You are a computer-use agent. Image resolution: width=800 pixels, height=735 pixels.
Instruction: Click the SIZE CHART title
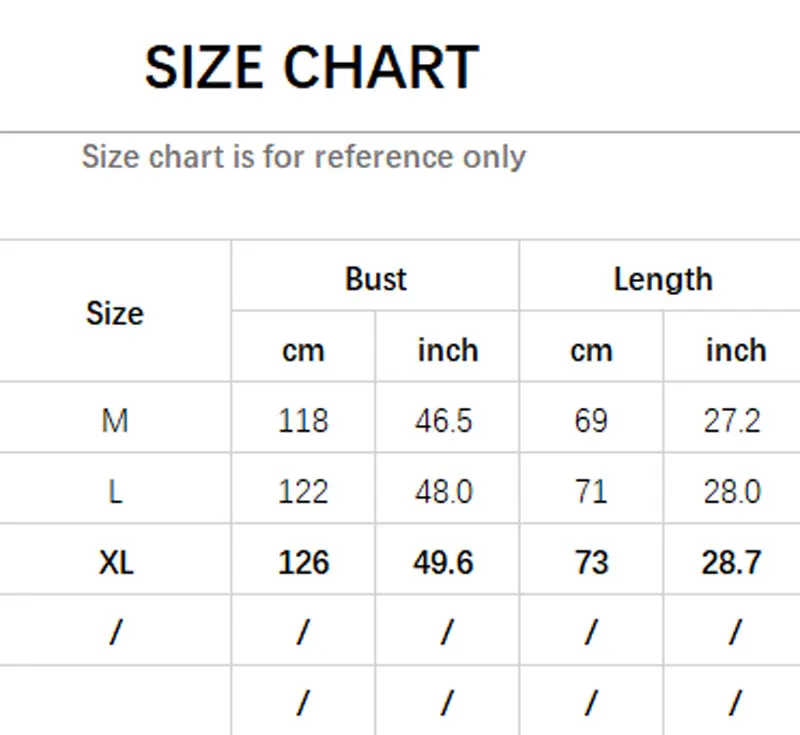pos(311,68)
